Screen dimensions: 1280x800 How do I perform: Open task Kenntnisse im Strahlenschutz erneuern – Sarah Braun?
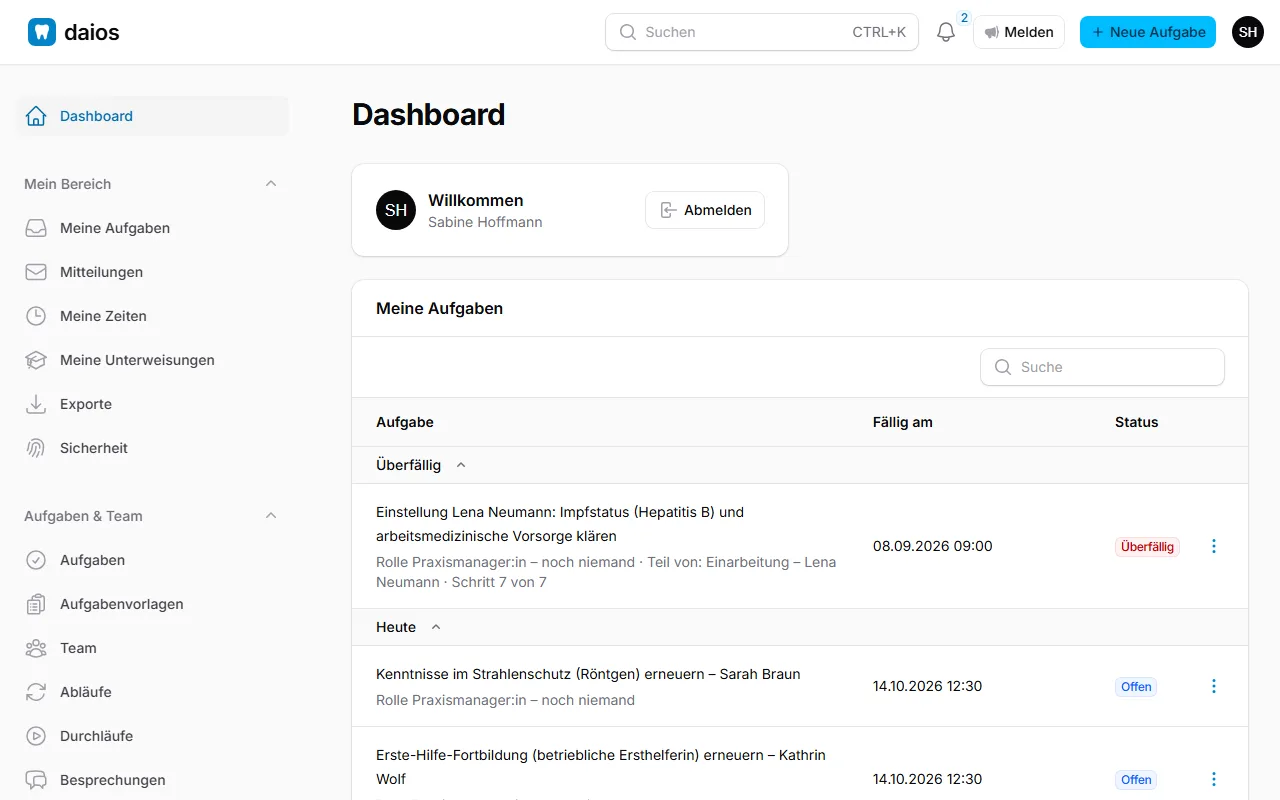[x=588, y=674]
